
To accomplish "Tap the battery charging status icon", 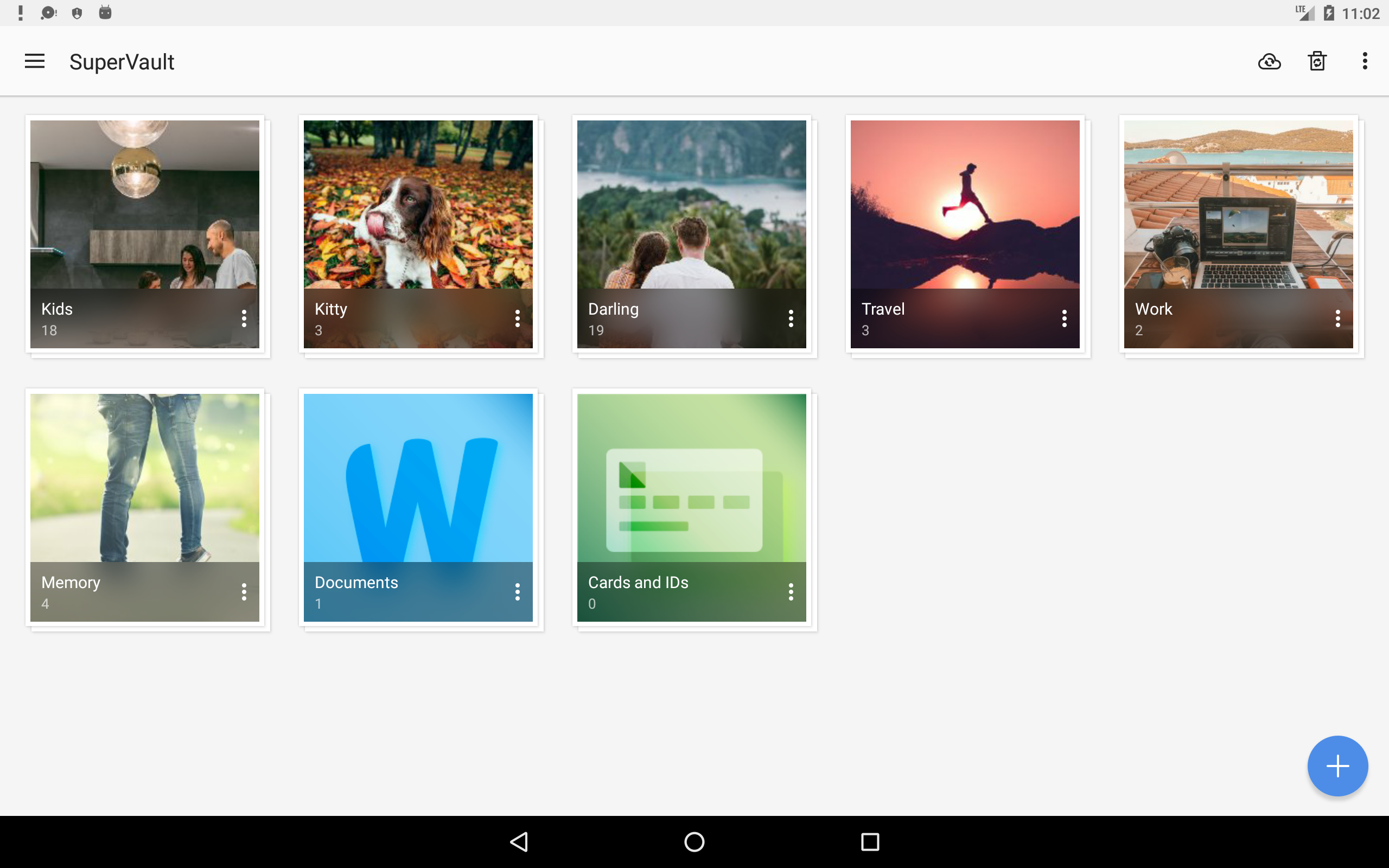I will (1329, 12).
